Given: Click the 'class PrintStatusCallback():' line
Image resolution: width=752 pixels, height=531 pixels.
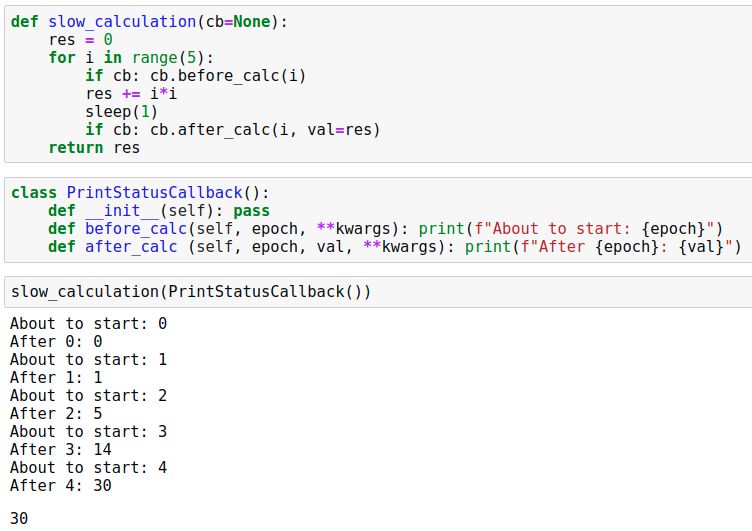Looking at the screenshot, I should coord(140,193).
